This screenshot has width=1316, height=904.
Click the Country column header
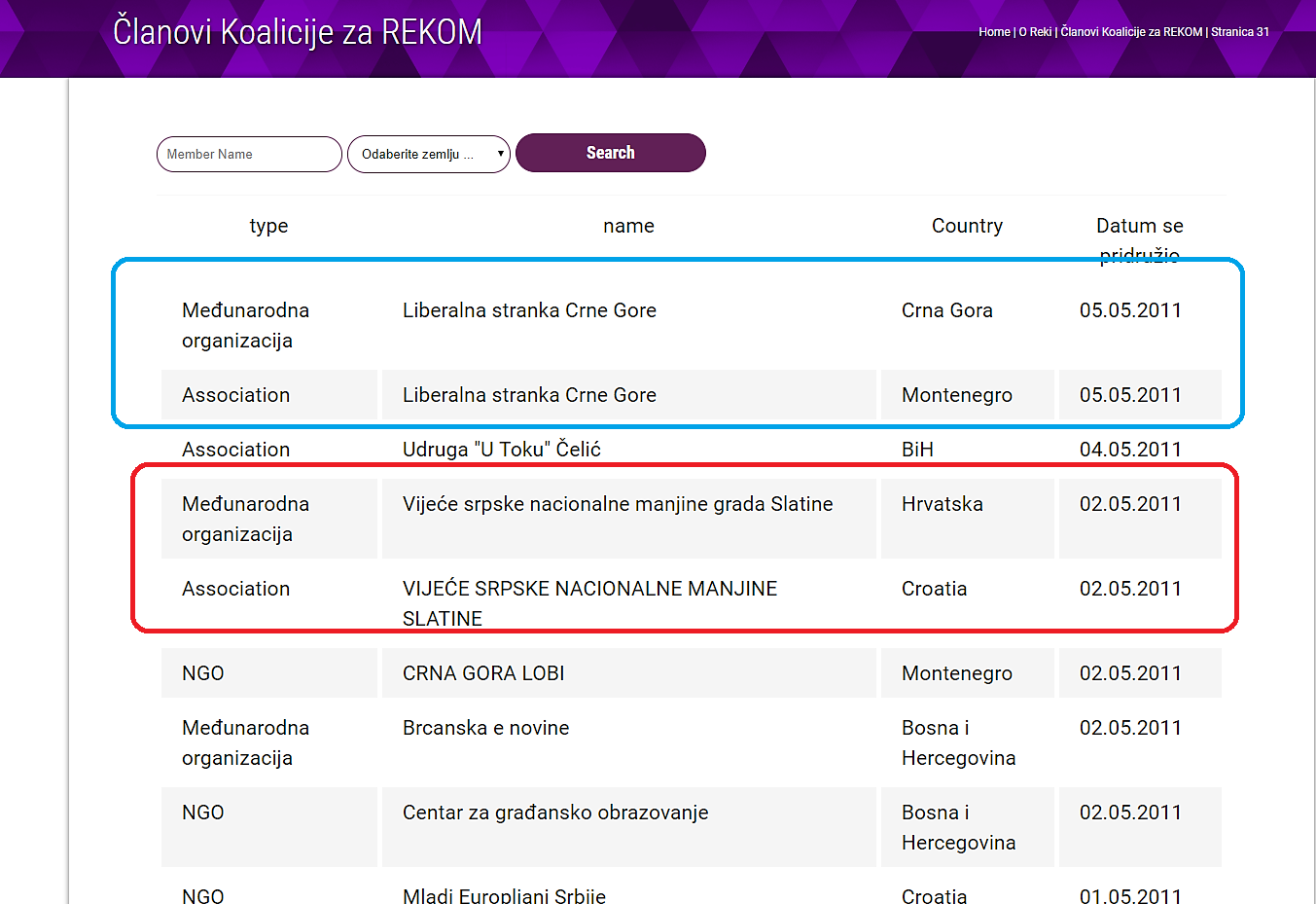coord(967,226)
